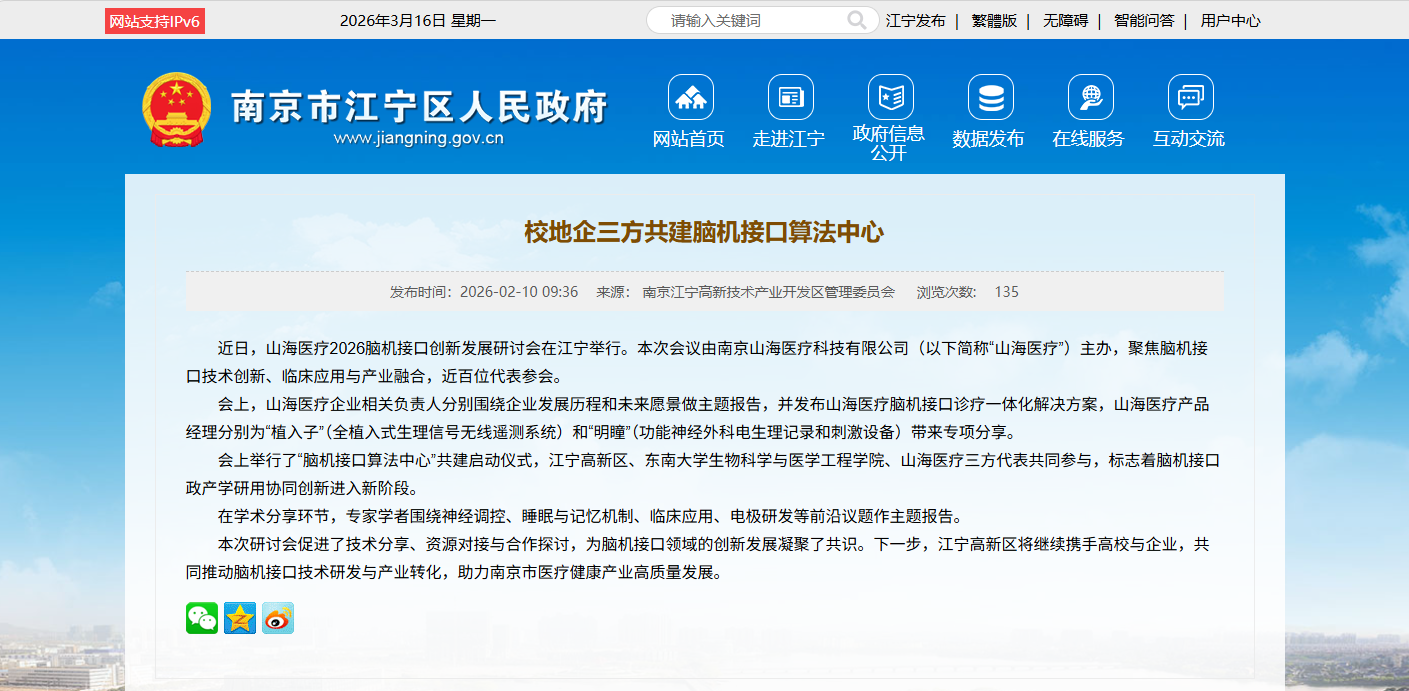Click the 数据发布 database icon
1409x691 pixels.
coord(990,95)
